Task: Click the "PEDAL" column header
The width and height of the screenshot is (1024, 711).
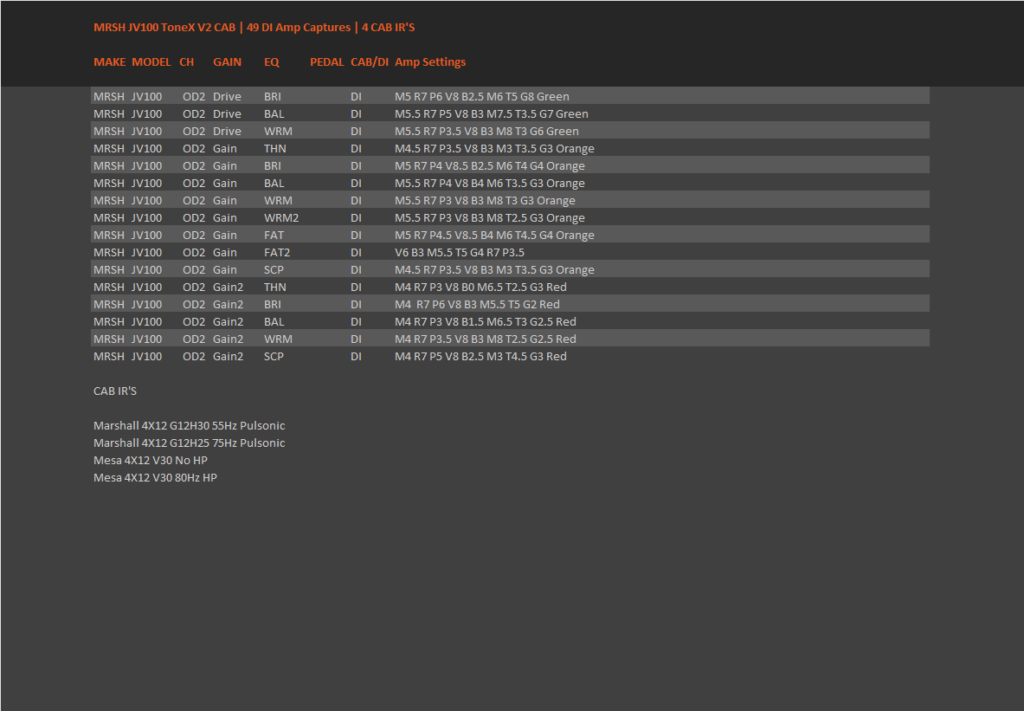Action: [327, 62]
